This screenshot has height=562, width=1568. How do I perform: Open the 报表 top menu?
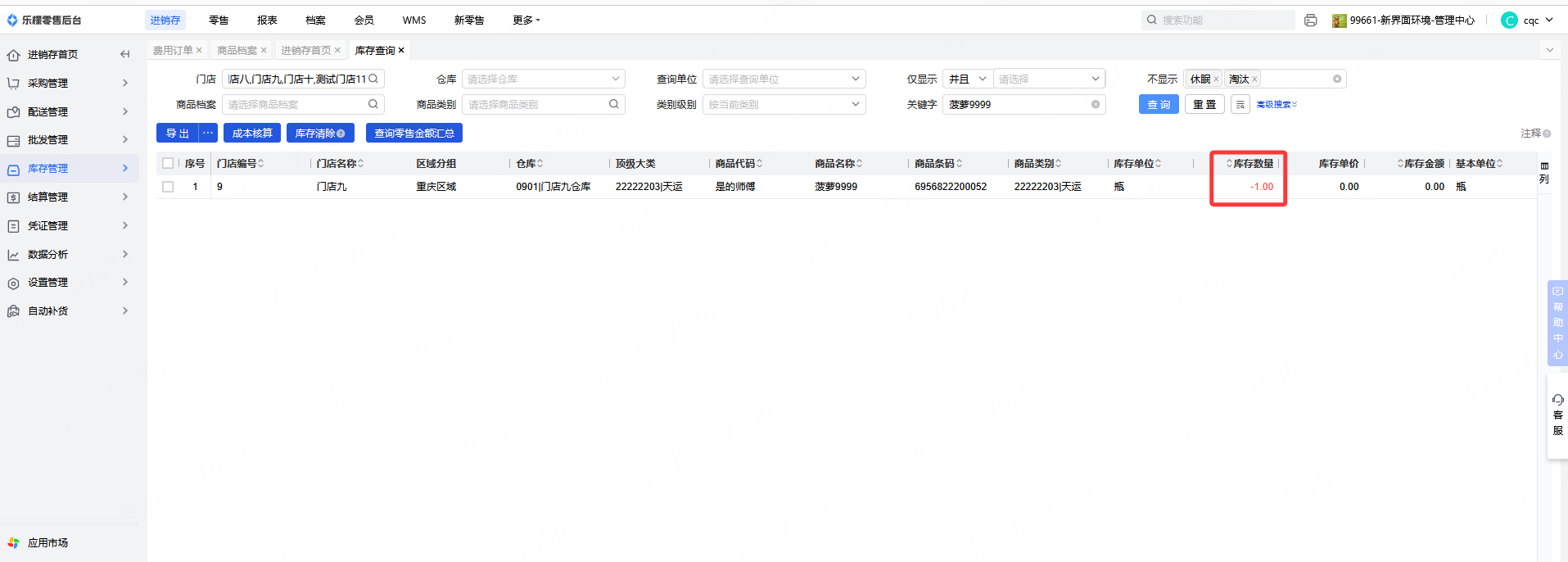tap(267, 20)
